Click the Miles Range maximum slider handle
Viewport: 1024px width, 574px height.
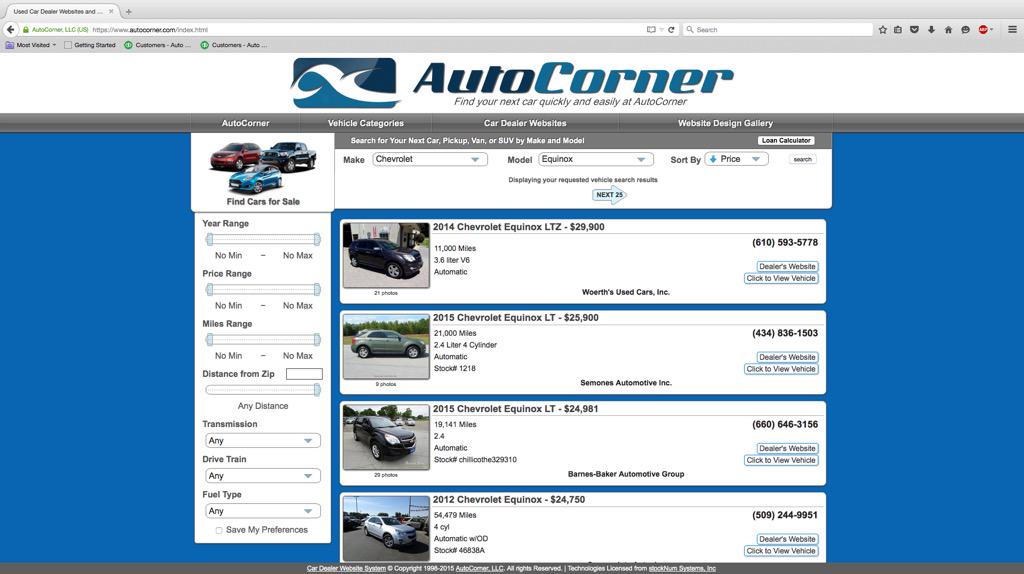click(317, 340)
